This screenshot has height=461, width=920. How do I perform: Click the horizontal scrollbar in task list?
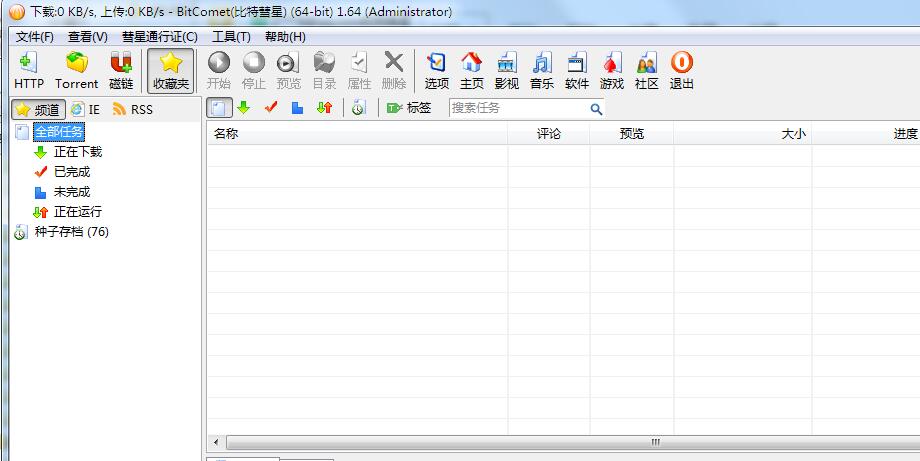click(x=655, y=441)
